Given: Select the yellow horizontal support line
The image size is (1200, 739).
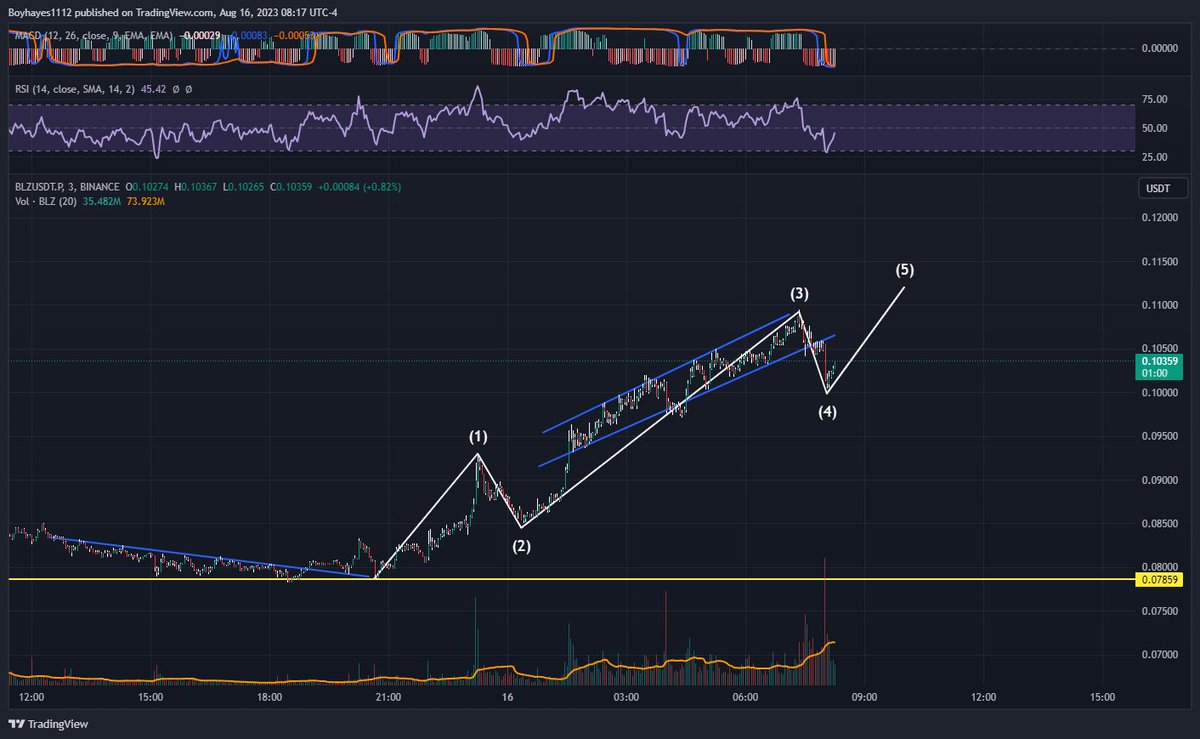Looking at the screenshot, I should pyautogui.click(x=570, y=579).
